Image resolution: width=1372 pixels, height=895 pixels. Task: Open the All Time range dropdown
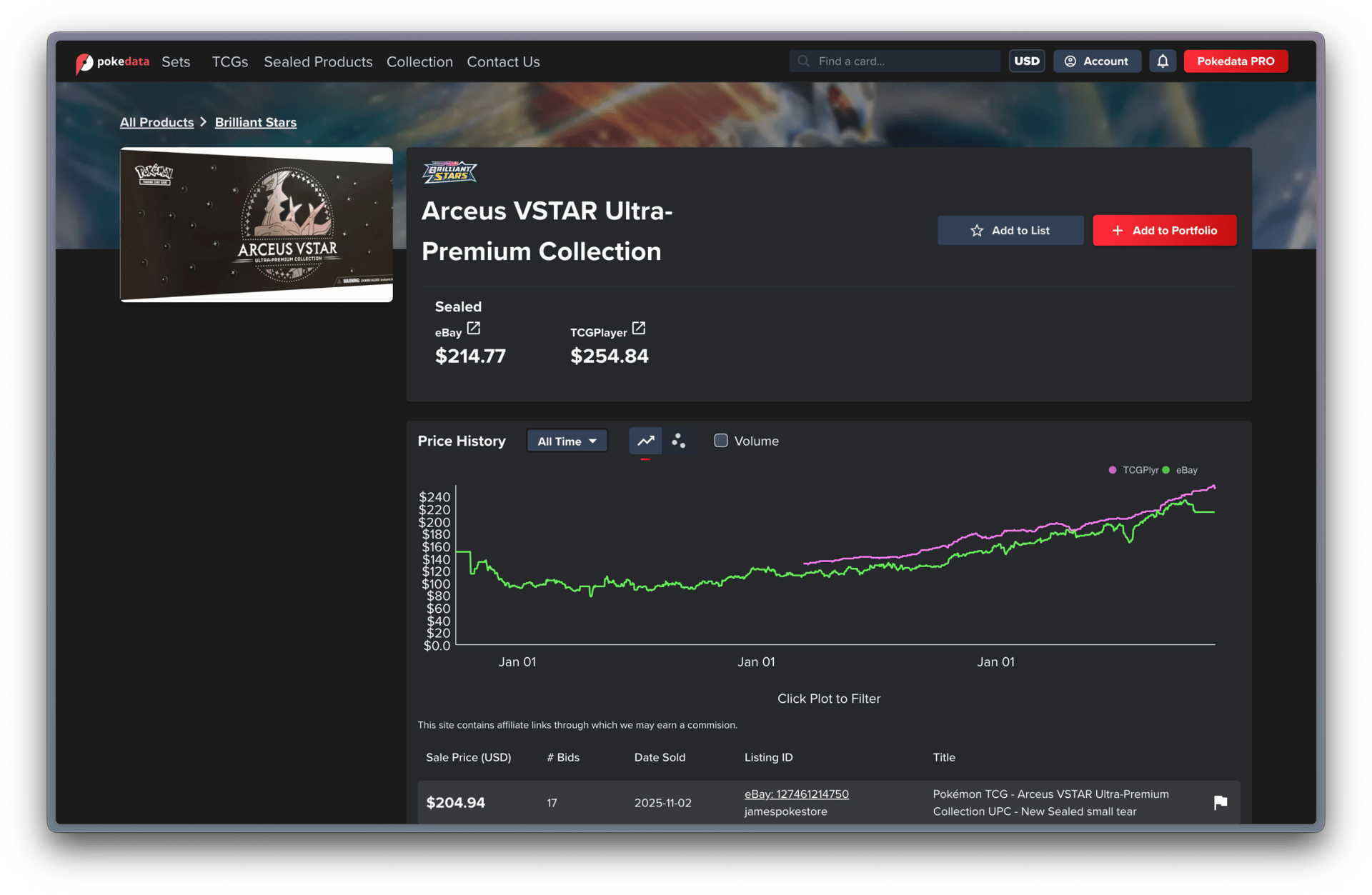(567, 441)
